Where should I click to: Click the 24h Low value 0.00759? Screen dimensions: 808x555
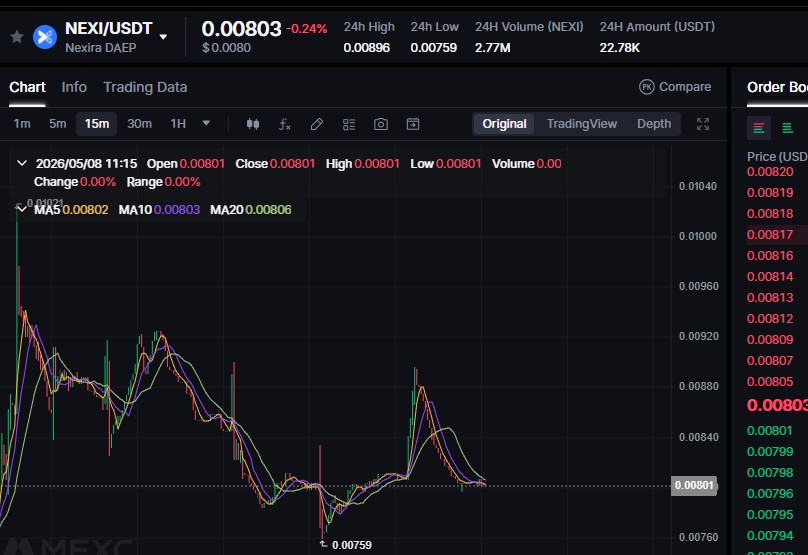coord(433,48)
